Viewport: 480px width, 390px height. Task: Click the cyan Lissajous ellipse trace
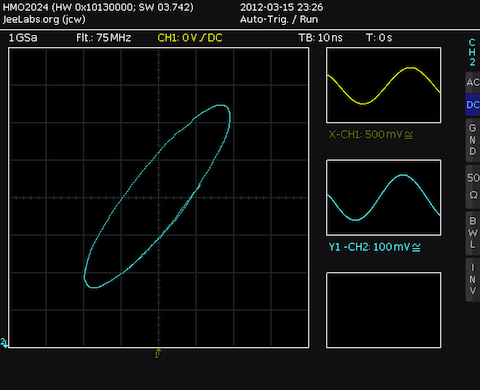[157, 196]
